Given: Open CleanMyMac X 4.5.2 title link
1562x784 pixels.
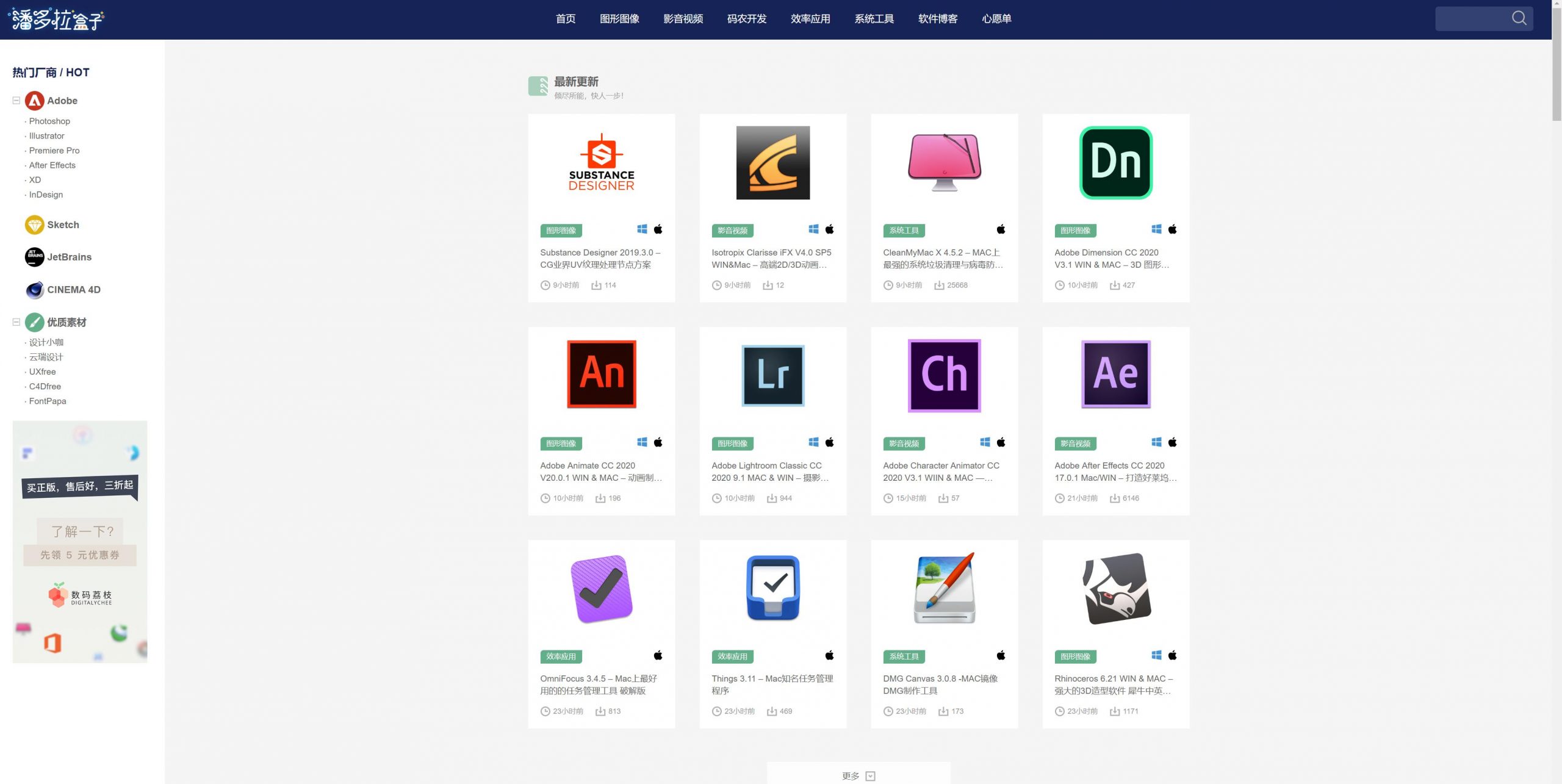Looking at the screenshot, I should pyautogui.click(x=943, y=259).
